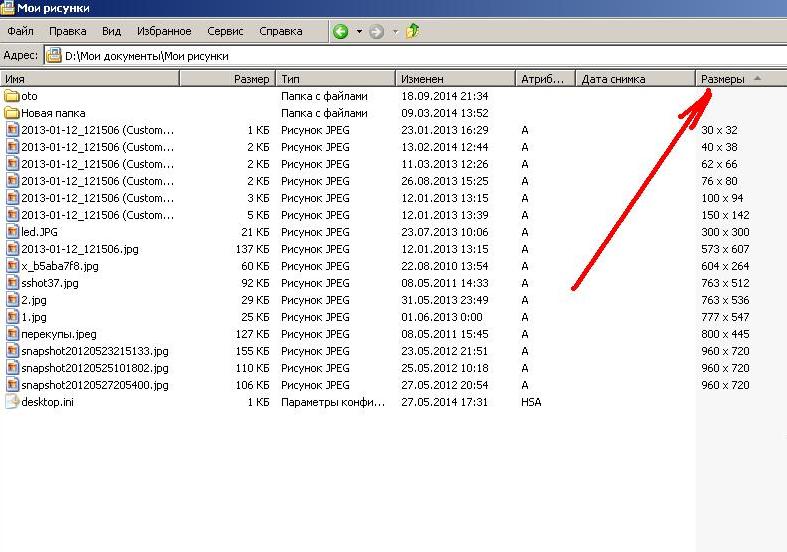Select the led.JPG file icon
This screenshot has width=787, height=552.
point(12,232)
